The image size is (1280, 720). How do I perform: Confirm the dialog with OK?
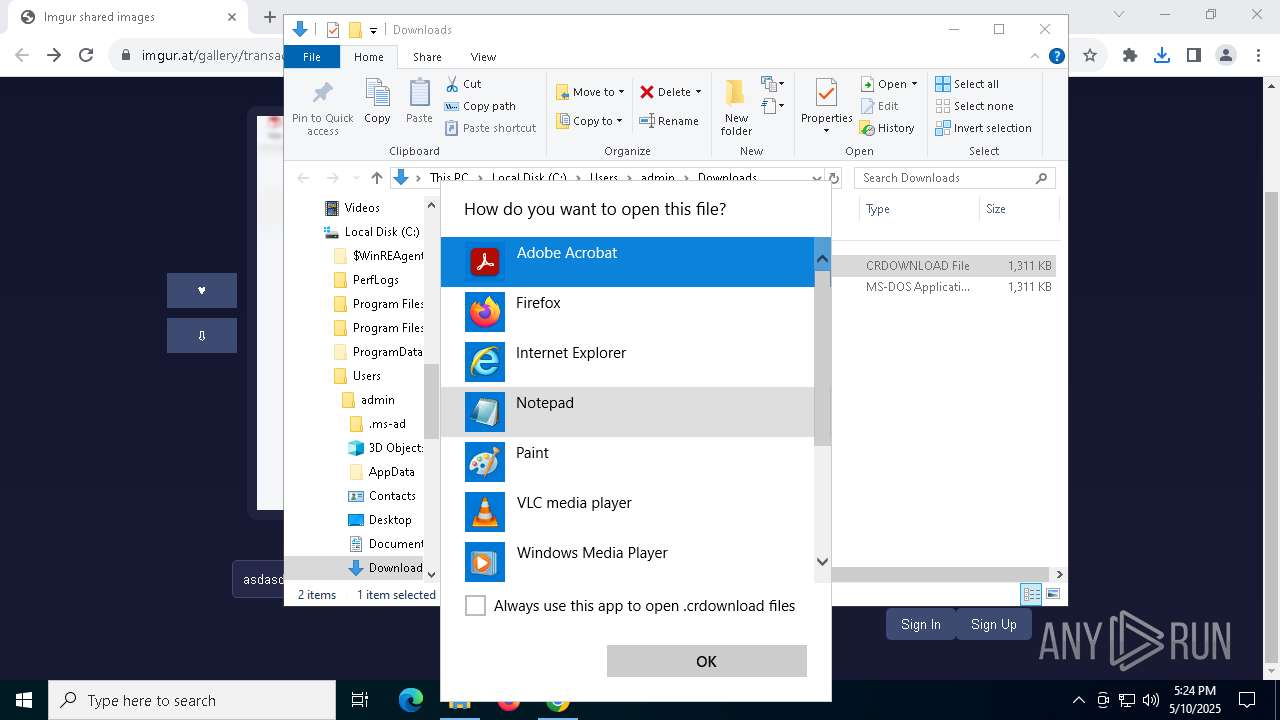(706, 661)
